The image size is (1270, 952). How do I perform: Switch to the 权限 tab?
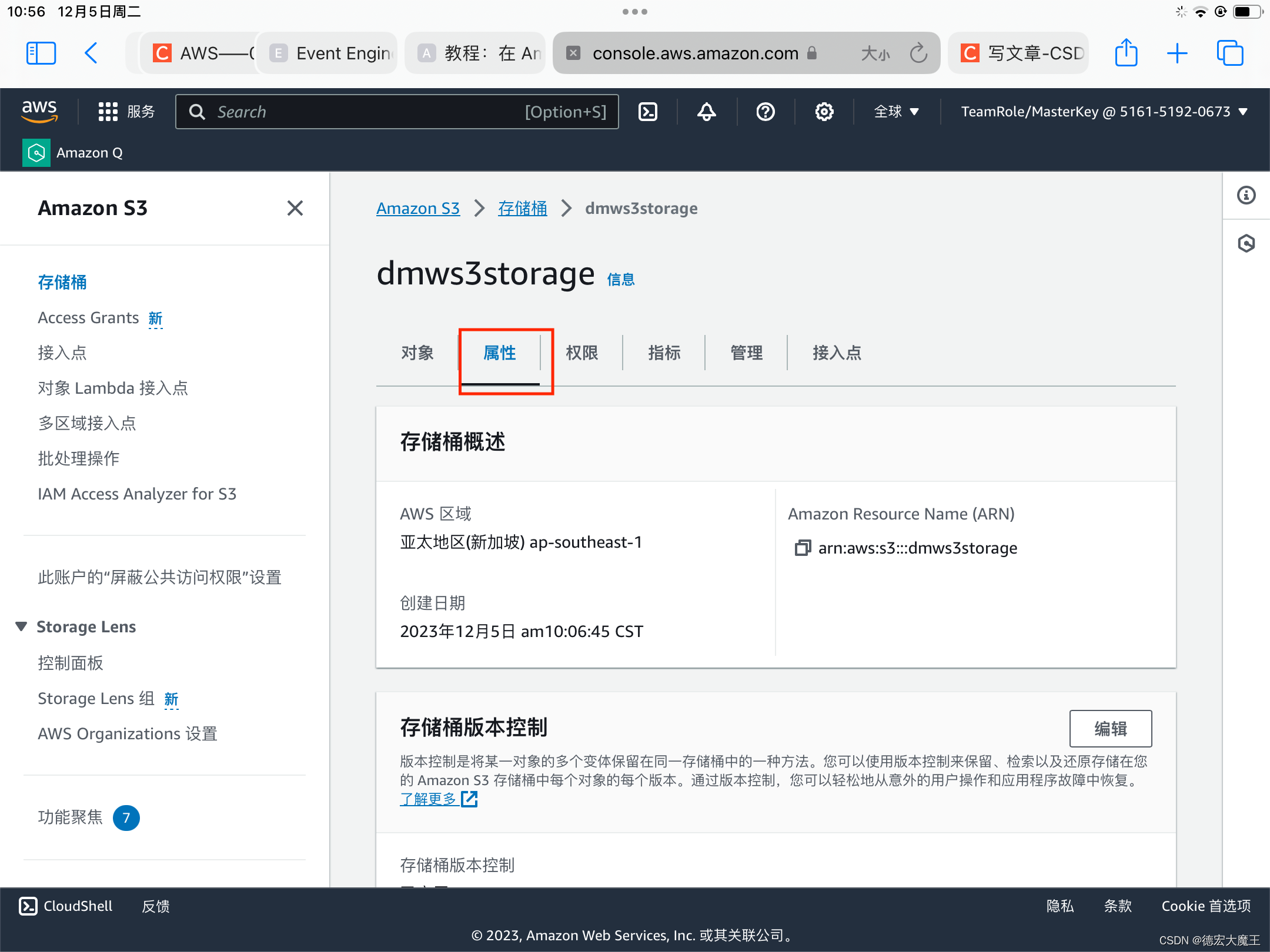tap(582, 353)
